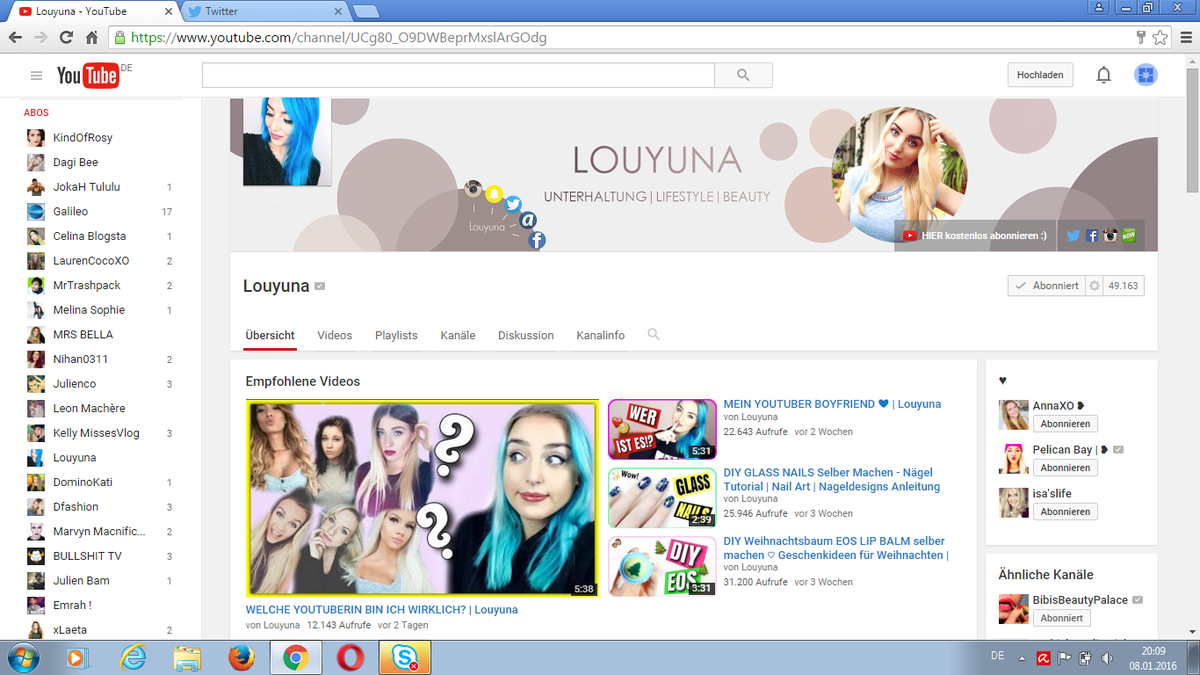
Task: Open the Windows Start menu
Action: [x=23, y=657]
